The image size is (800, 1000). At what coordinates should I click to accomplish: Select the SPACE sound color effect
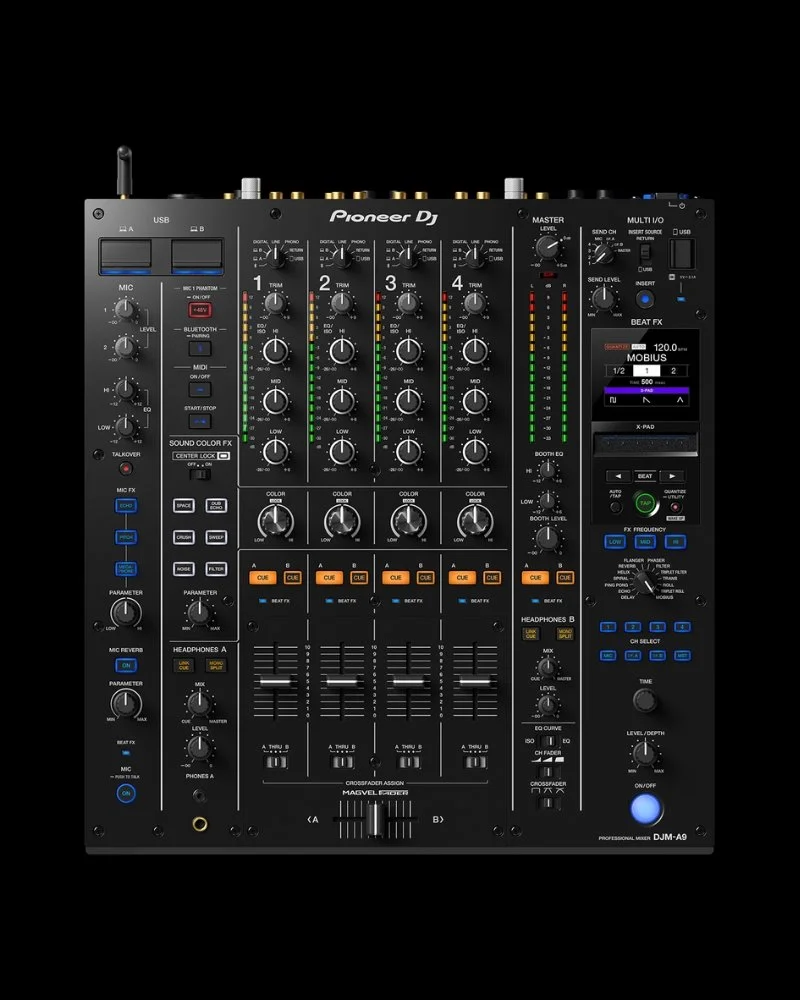click(183, 506)
